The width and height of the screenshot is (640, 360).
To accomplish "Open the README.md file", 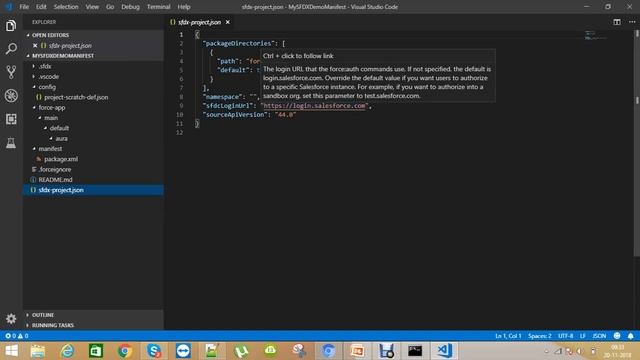I will (55, 180).
